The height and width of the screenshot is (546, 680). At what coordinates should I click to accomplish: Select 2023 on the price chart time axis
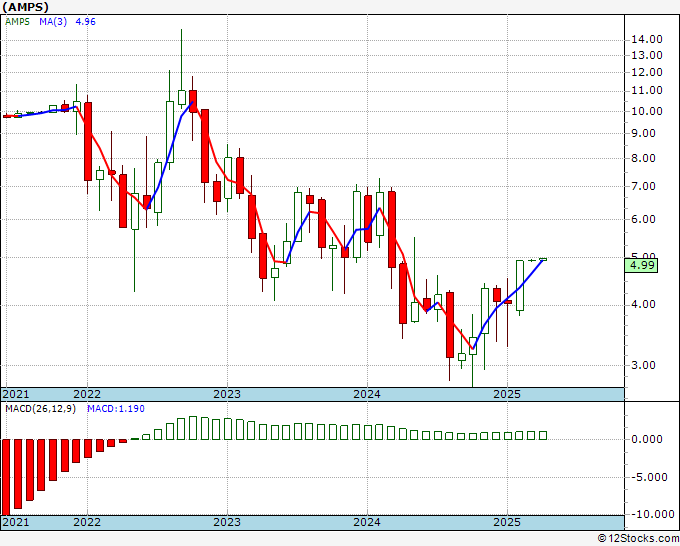point(227,394)
